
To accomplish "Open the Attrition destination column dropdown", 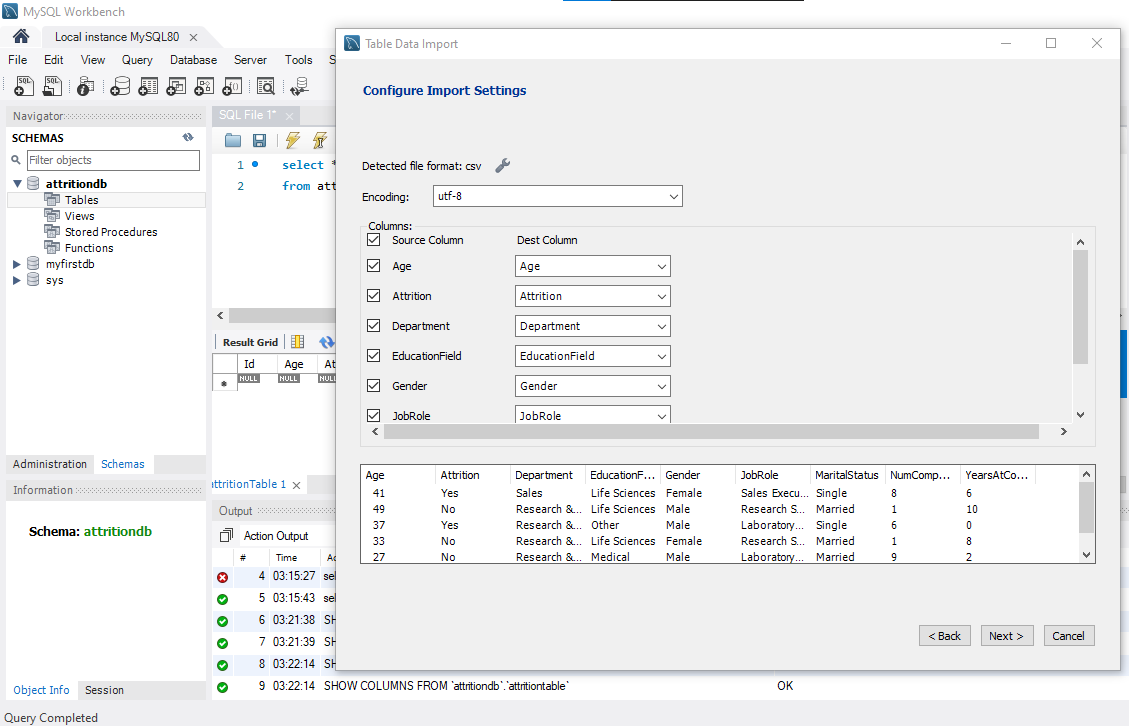I will [593, 296].
